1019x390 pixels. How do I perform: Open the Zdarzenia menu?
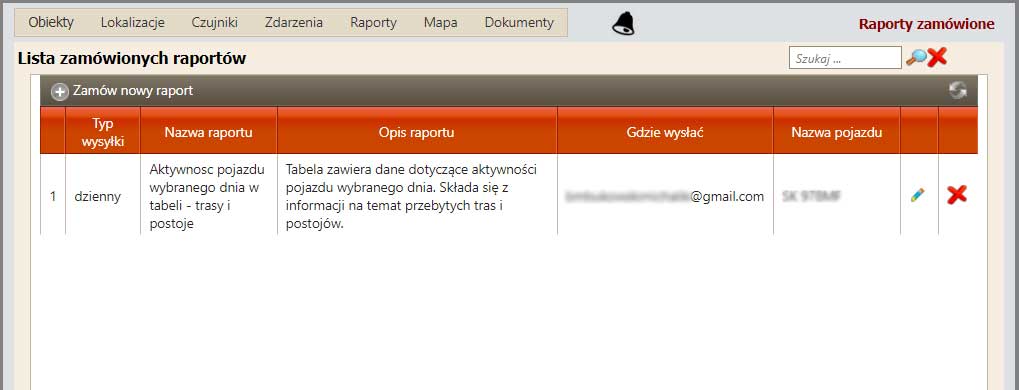[294, 23]
